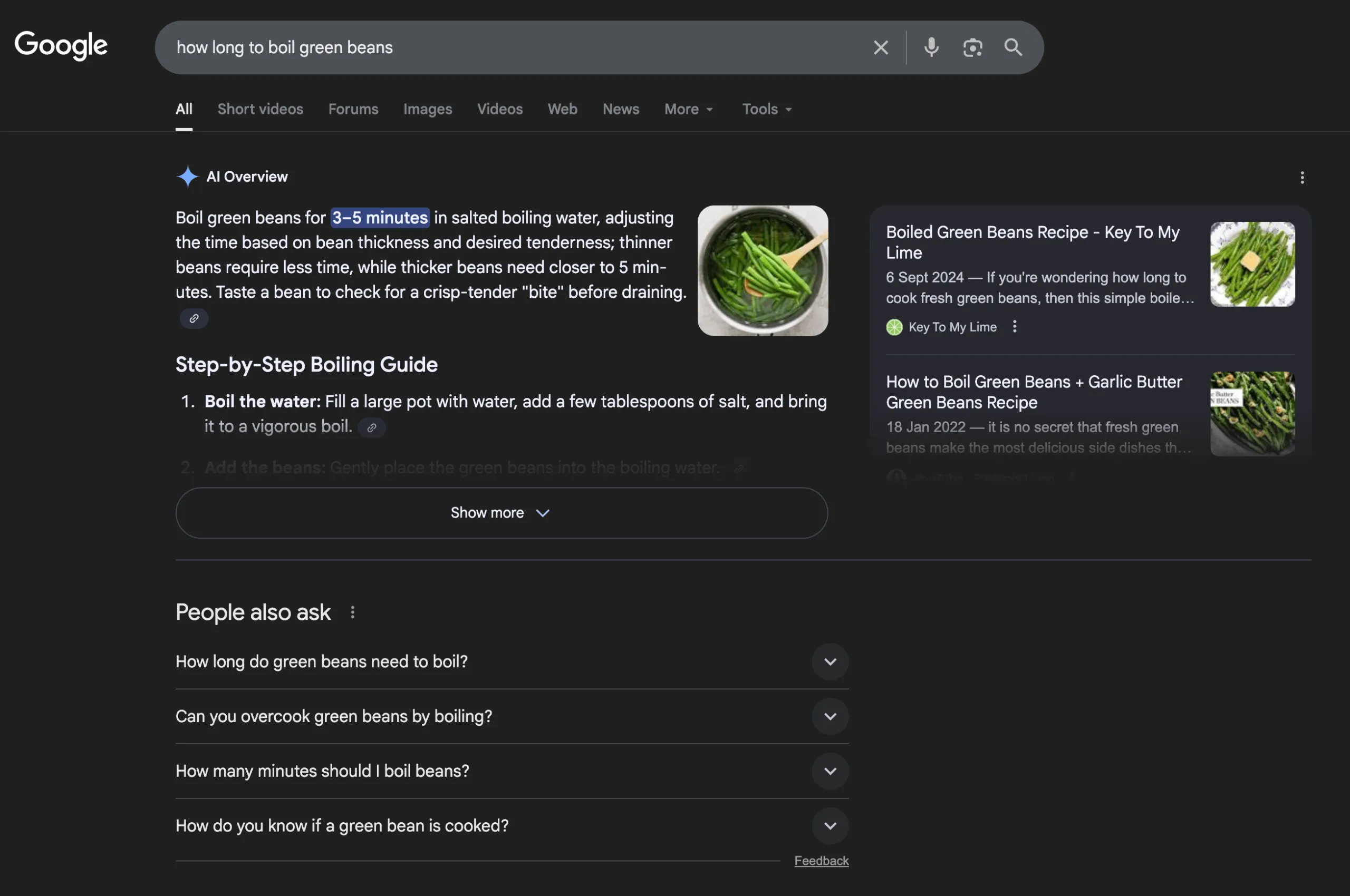Click the magnifier search icon
Viewport: 1350px width, 896px height.
pos(1013,47)
